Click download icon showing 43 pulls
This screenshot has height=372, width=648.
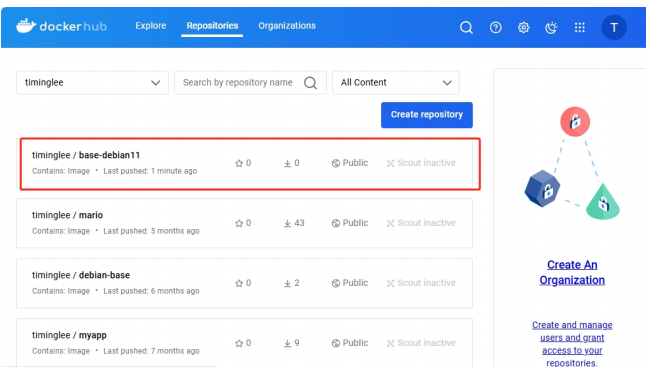point(287,223)
